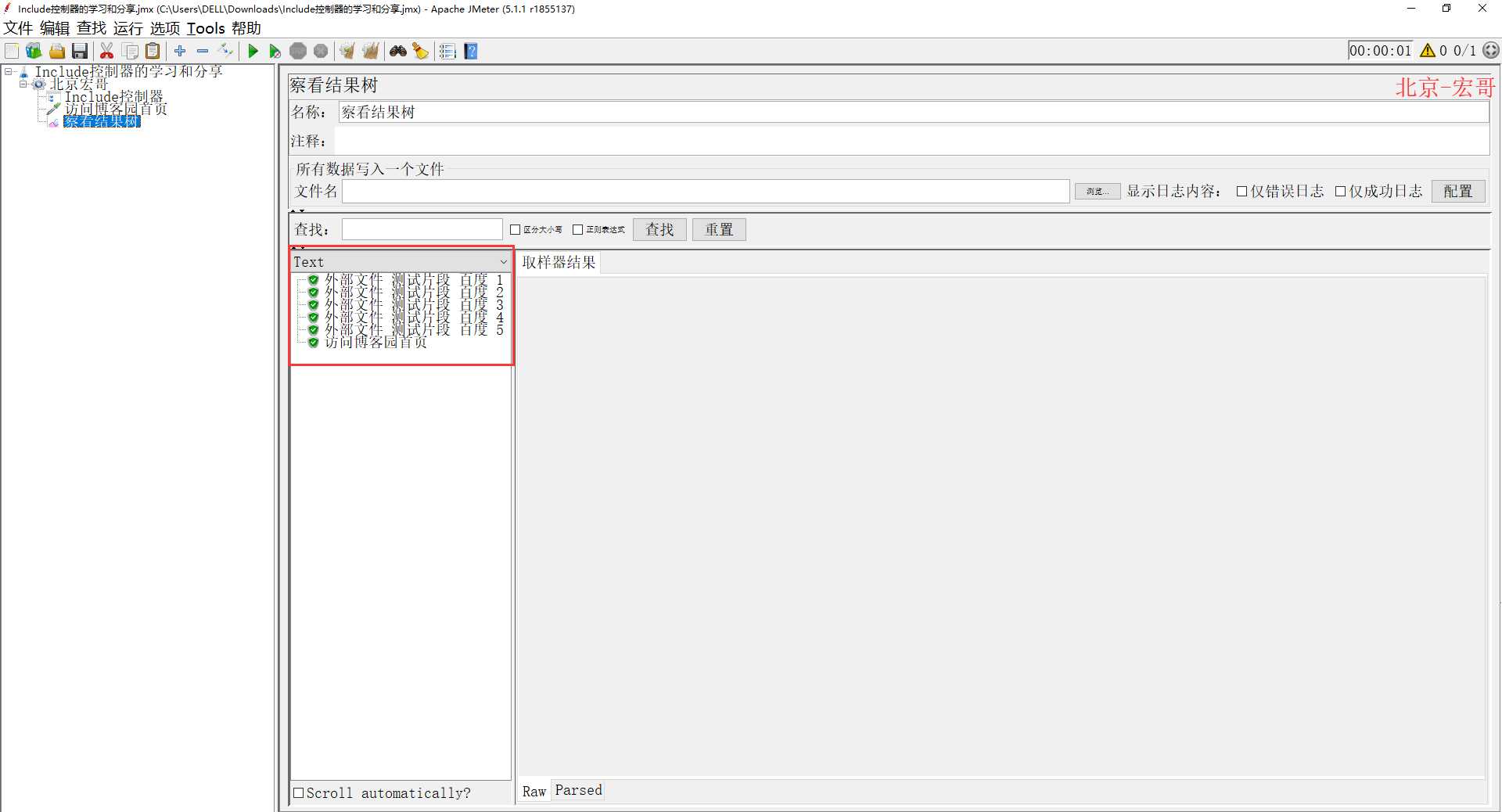Open the Text renderer dropdown
Image resolution: width=1502 pixels, height=812 pixels.
pos(401,262)
